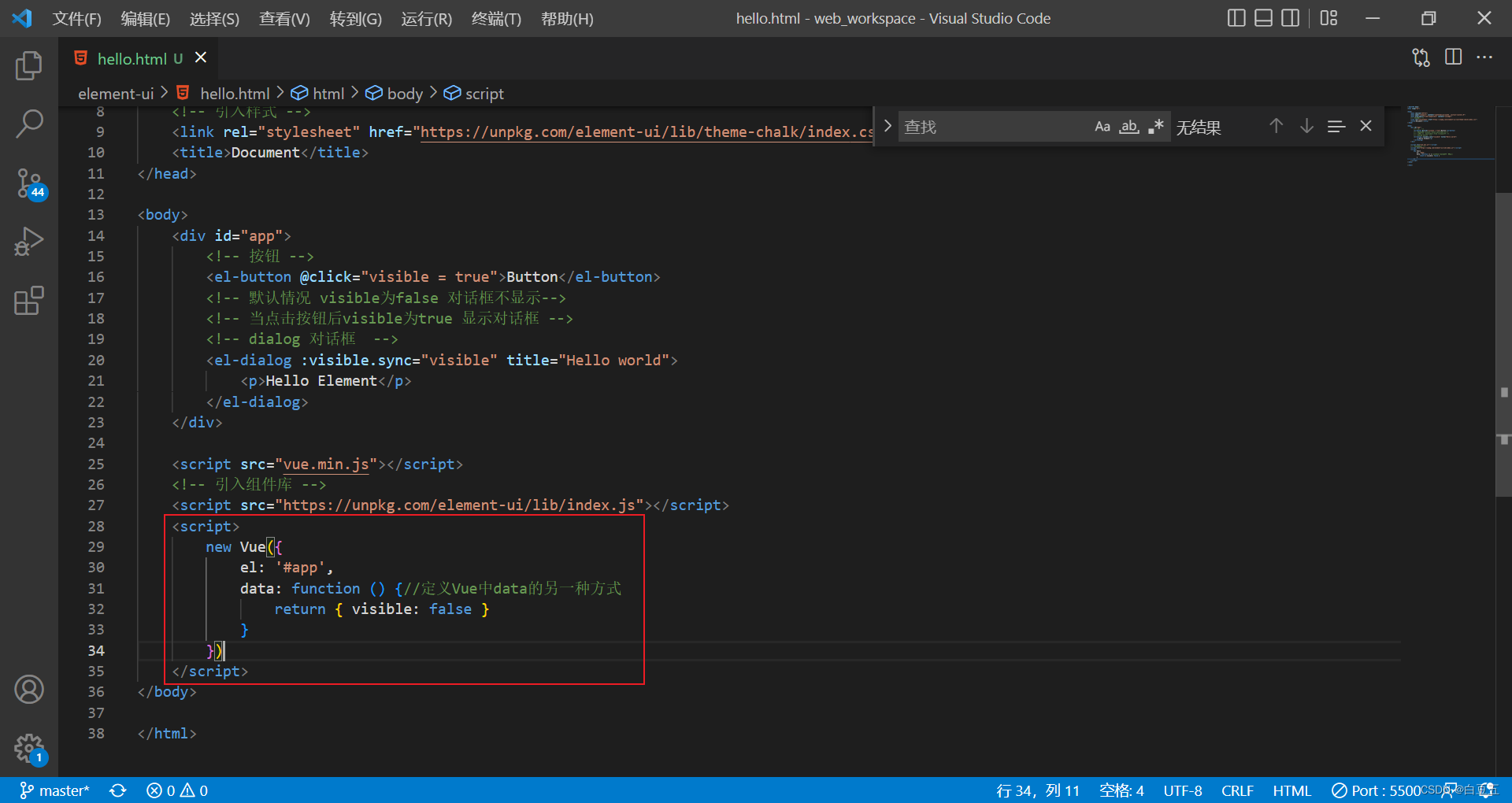The image size is (1512, 803).
Task: Open the 帮助(H) menu
Action: [567, 18]
